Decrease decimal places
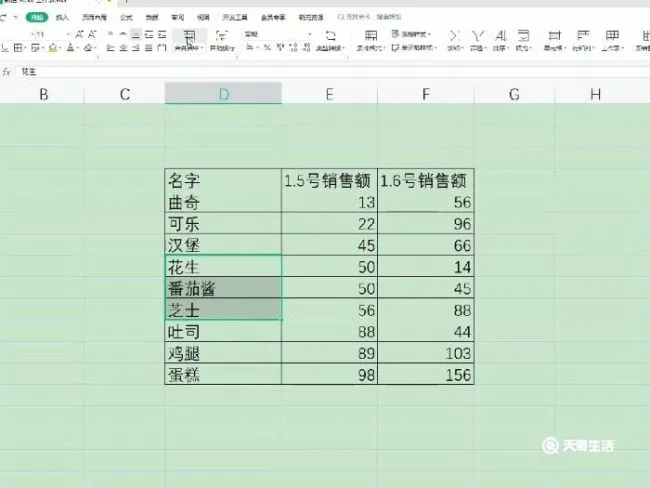Image resolution: width=650 pixels, height=488 pixels. pos(306,48)
